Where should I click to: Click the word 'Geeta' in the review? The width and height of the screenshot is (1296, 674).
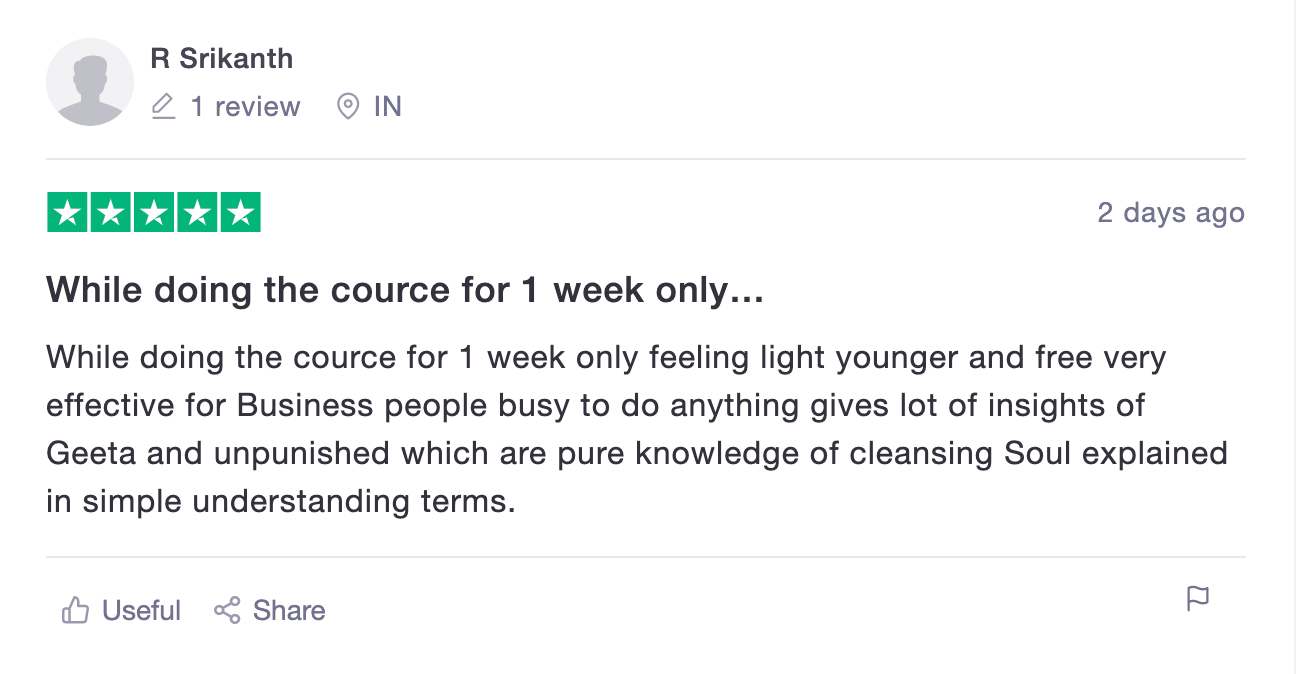pyautogui.click(x=91, y=453)
